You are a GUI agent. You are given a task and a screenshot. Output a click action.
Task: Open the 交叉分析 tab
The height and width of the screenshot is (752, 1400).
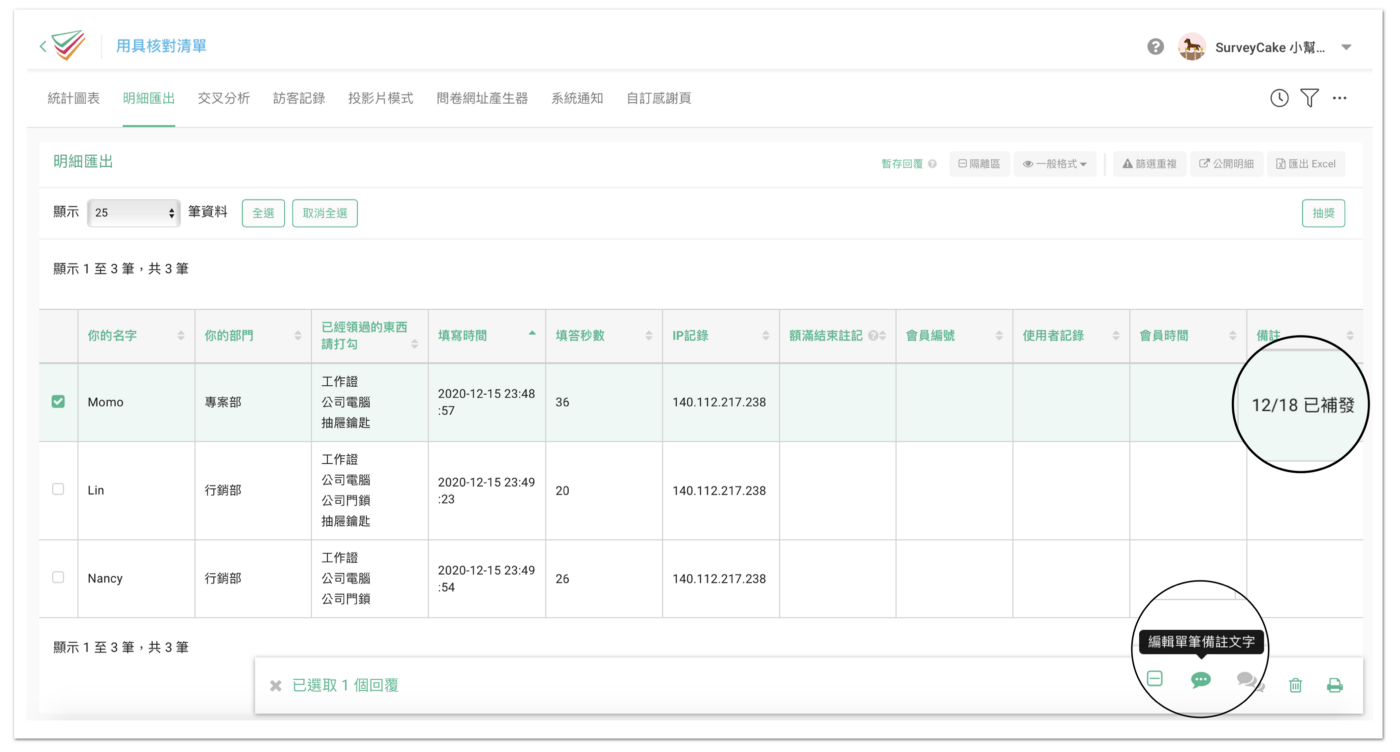coord(224,98)
